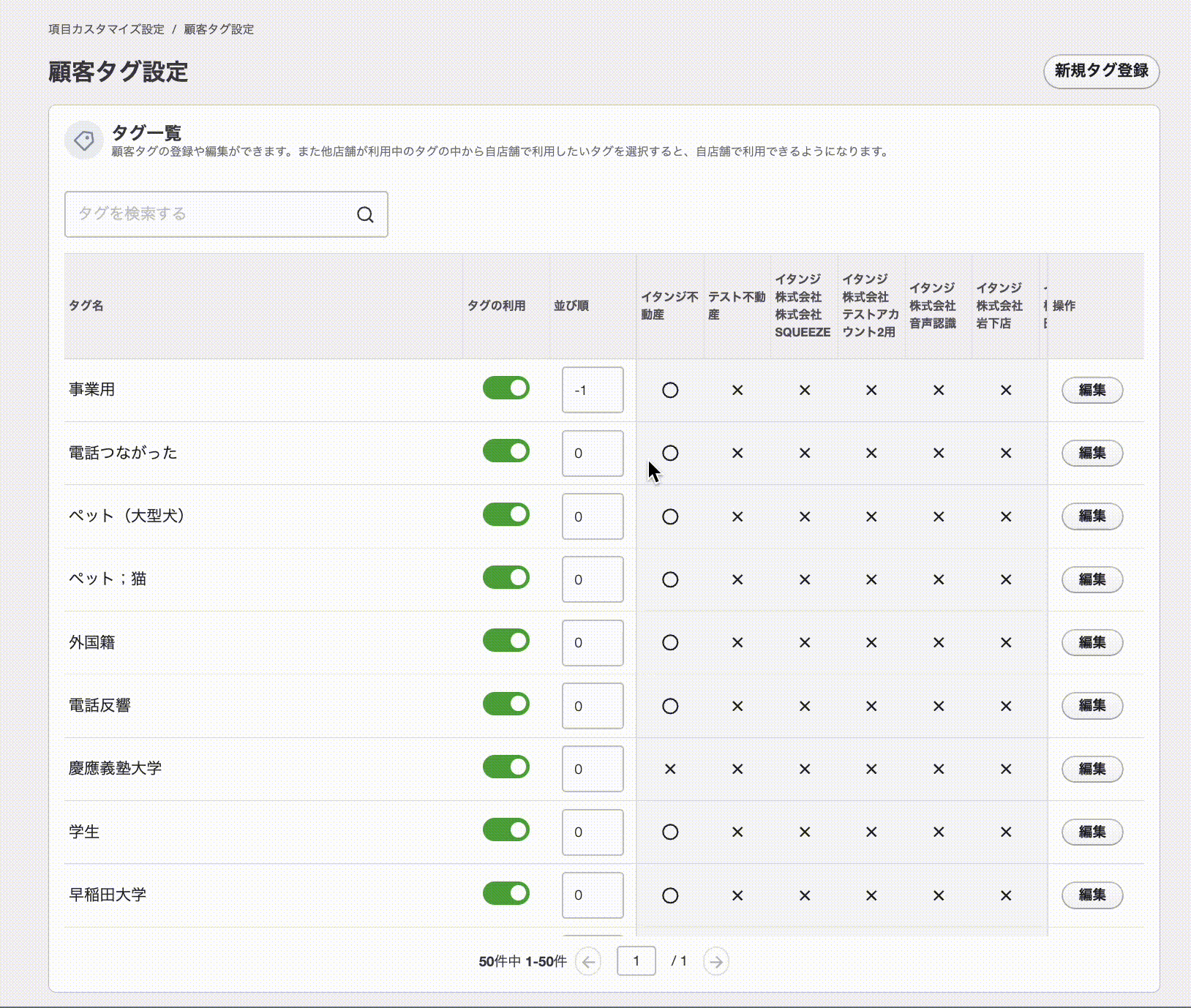Edit the 学生 tag

tap(1092, 832)
